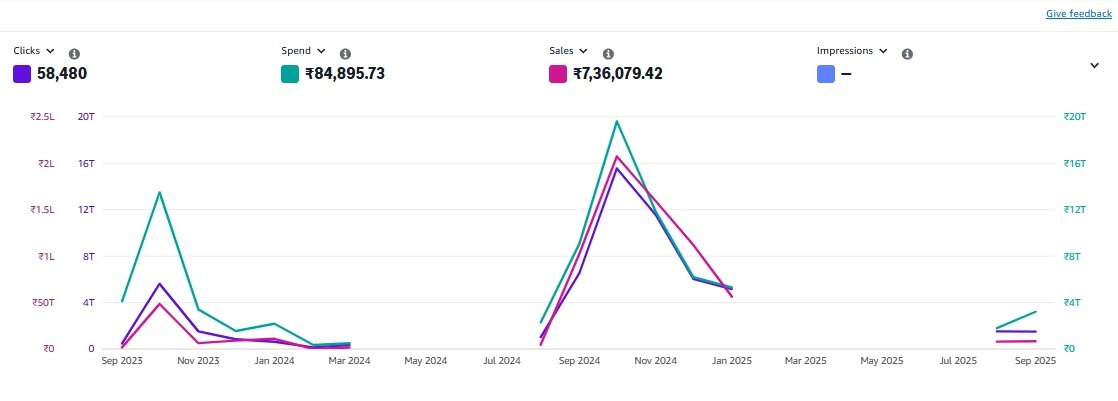
Task: Click the info icon beside Clicks
Action: tap(74, 54)
